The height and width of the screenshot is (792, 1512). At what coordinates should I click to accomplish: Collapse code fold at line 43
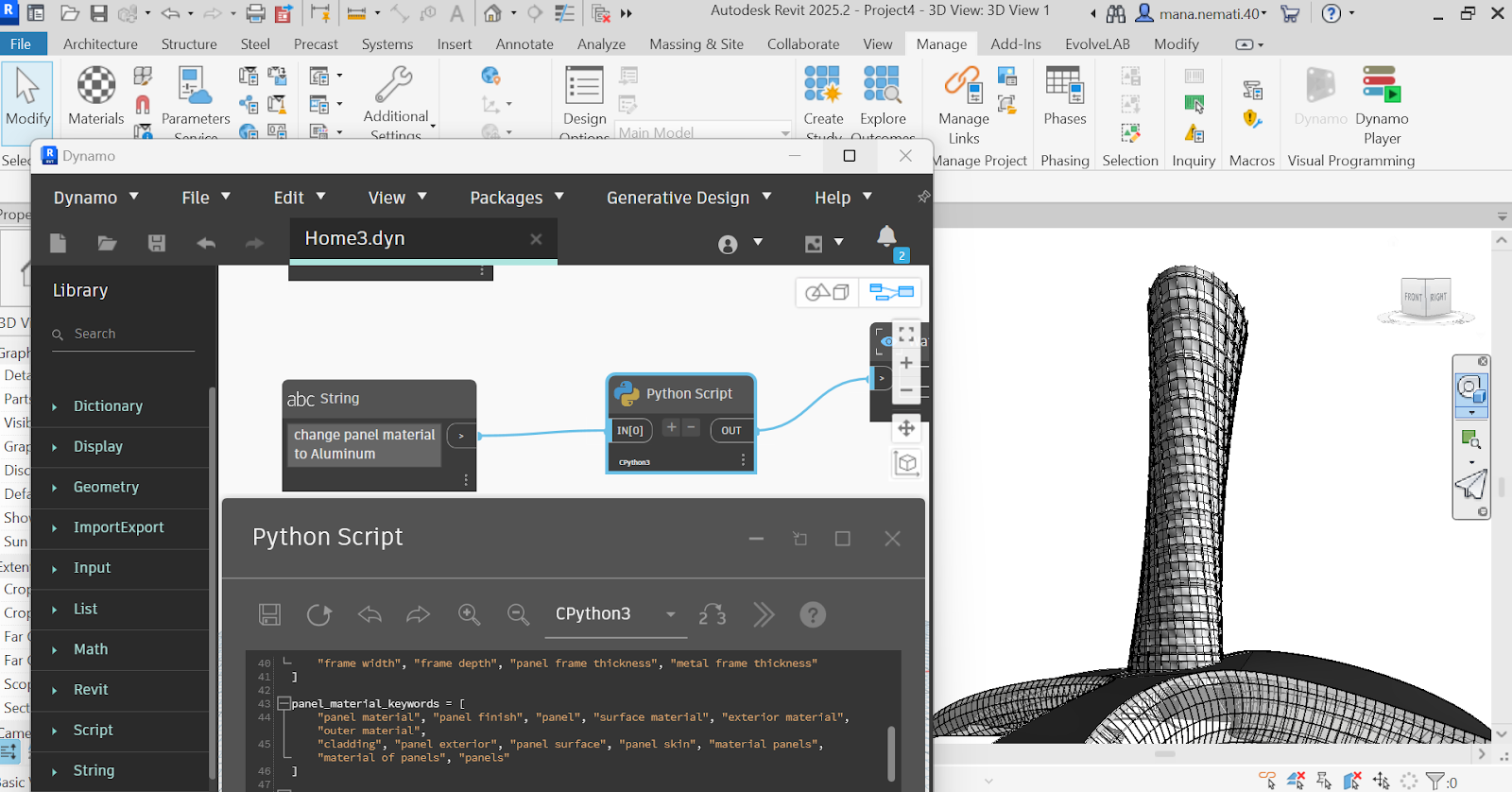pyautogui.click(x=283, y=704)
